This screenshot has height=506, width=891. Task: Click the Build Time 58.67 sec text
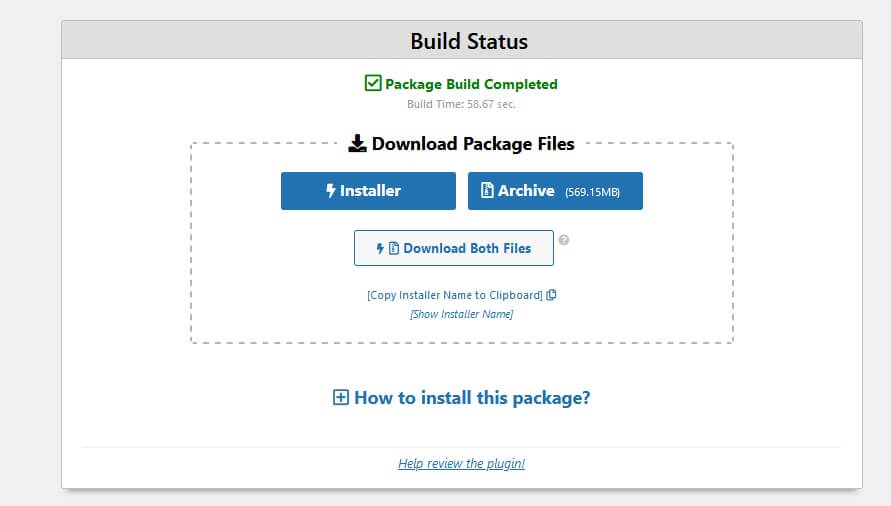(461, 104)
